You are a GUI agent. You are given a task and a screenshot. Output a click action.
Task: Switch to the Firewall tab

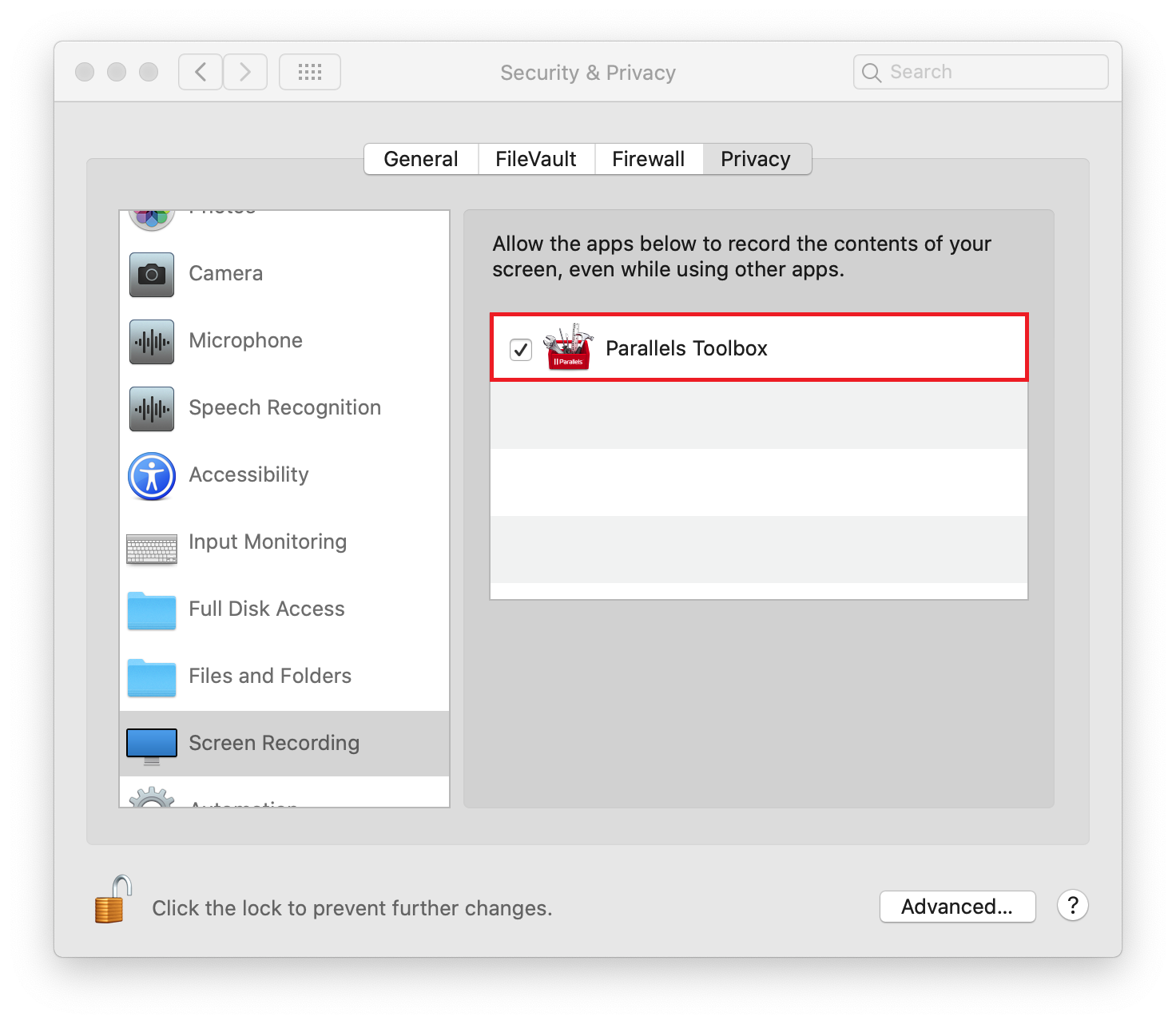point(649,159)
